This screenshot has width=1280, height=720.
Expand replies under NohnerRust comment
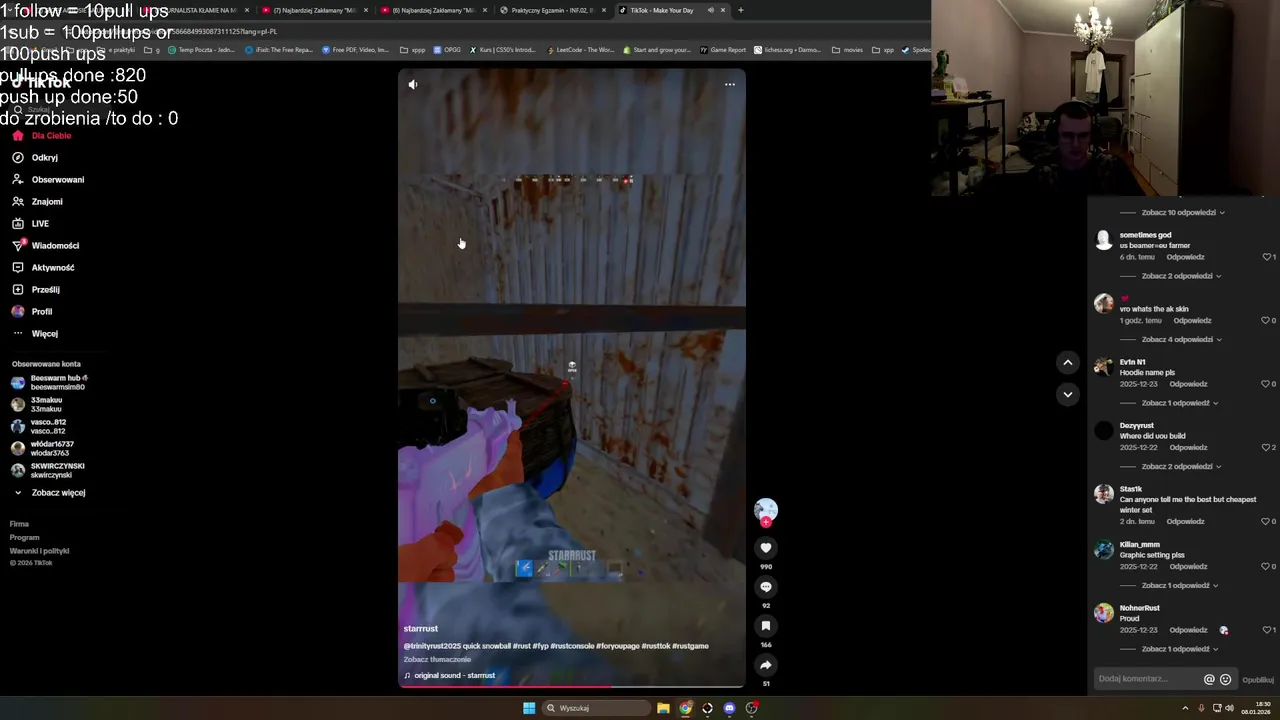[x=1179, y=649]
